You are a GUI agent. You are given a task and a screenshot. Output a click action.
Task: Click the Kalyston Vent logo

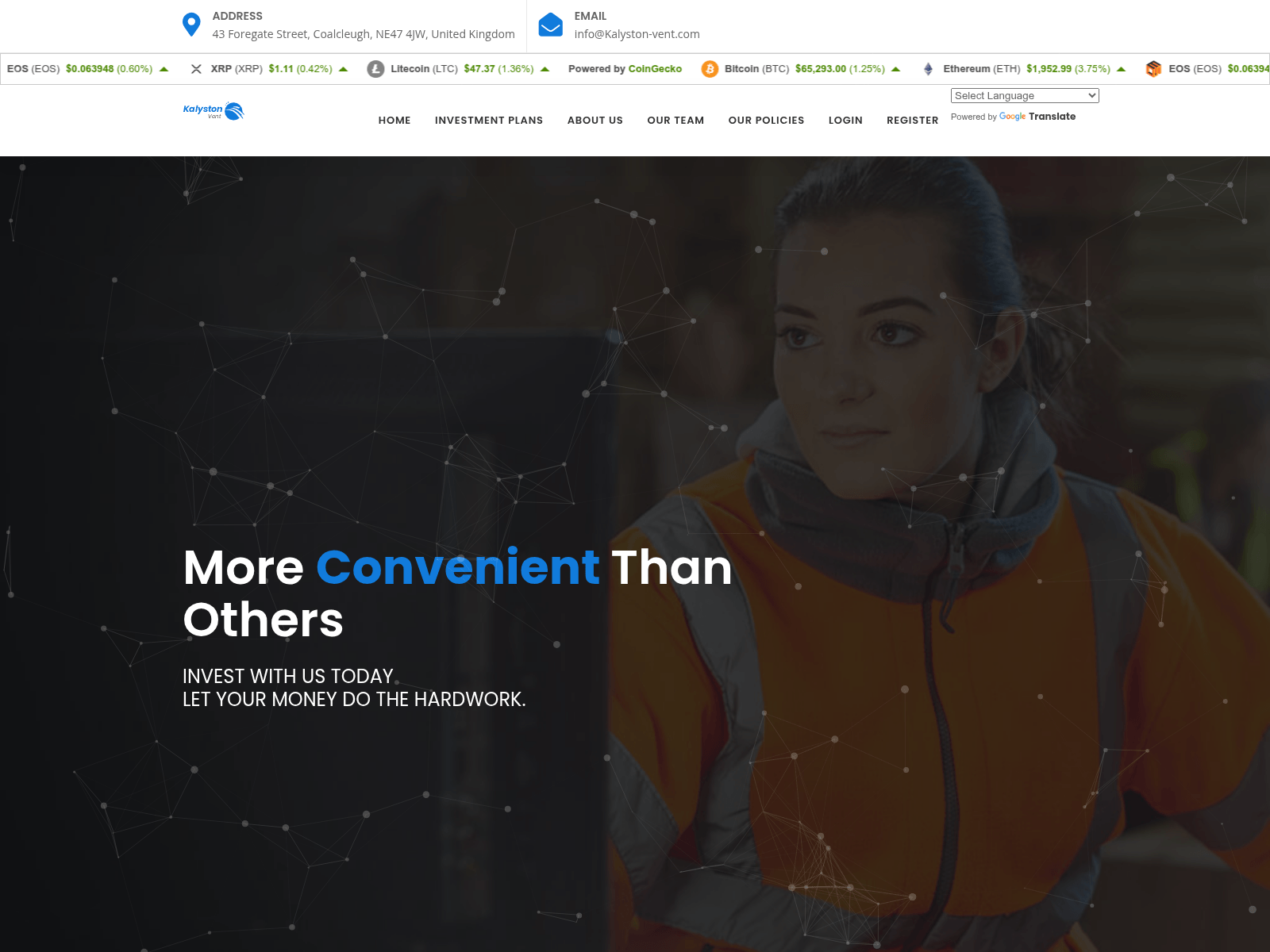214,111
